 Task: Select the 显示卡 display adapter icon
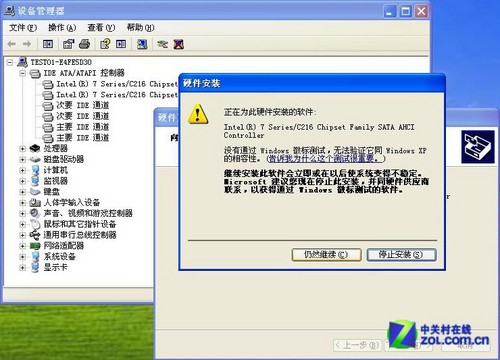[35, 267]
